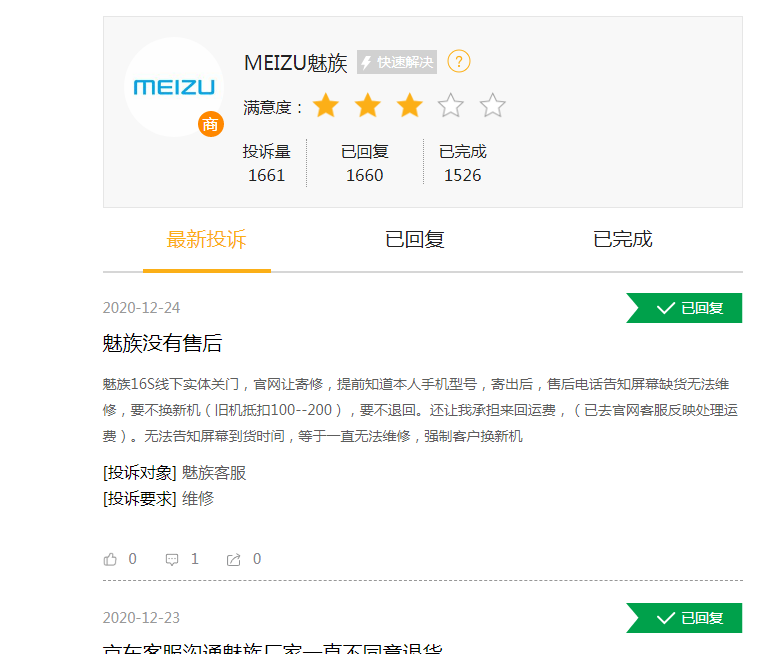Screen dimensions: 782x654
Task: Click the fifth empty satisfaction star
Action: tap(493, 105)
